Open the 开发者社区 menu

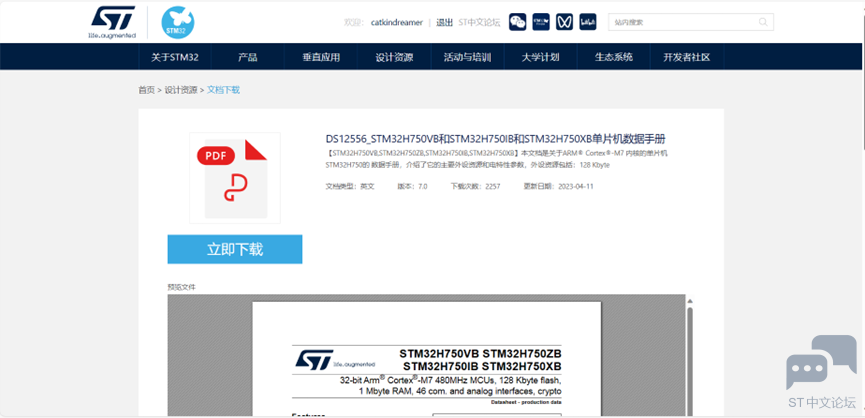687,57
